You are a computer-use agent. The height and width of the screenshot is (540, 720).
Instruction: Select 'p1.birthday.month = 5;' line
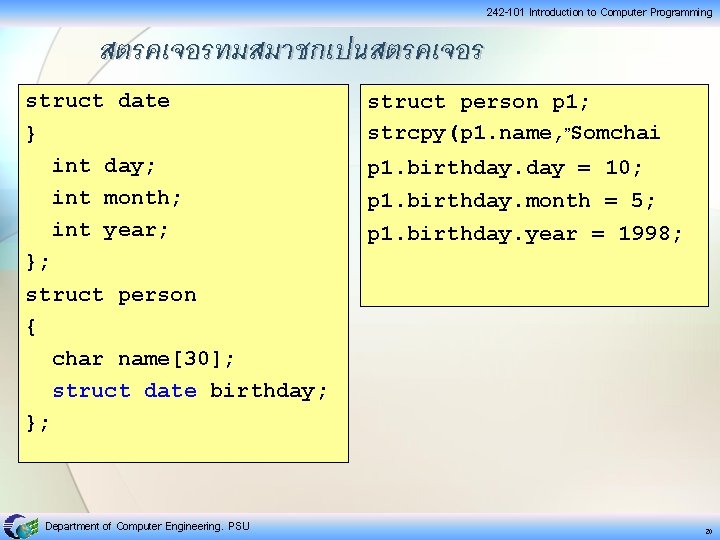click(511, 201)
